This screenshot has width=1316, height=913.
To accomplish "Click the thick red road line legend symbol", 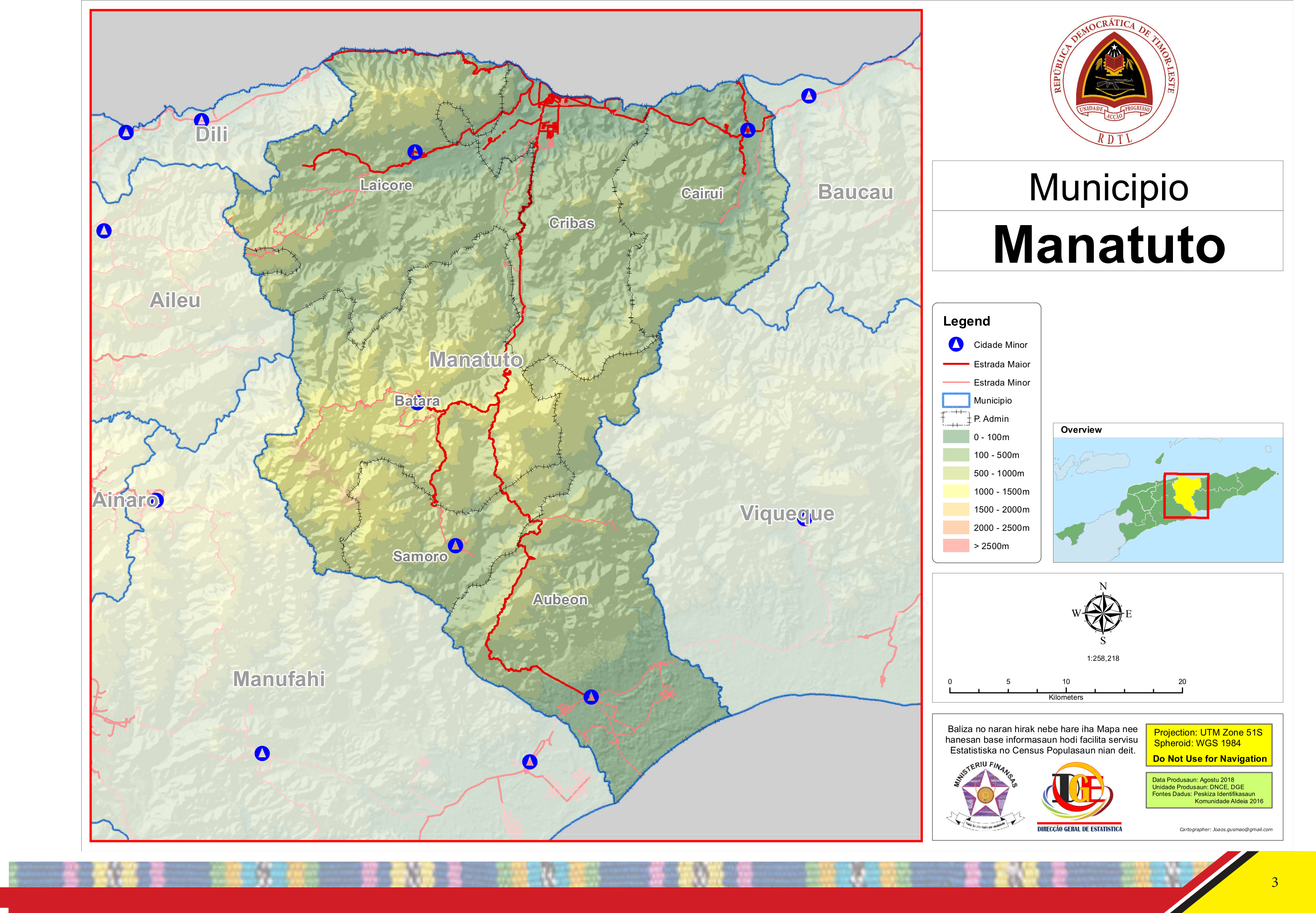I will (x=956, y=364).
